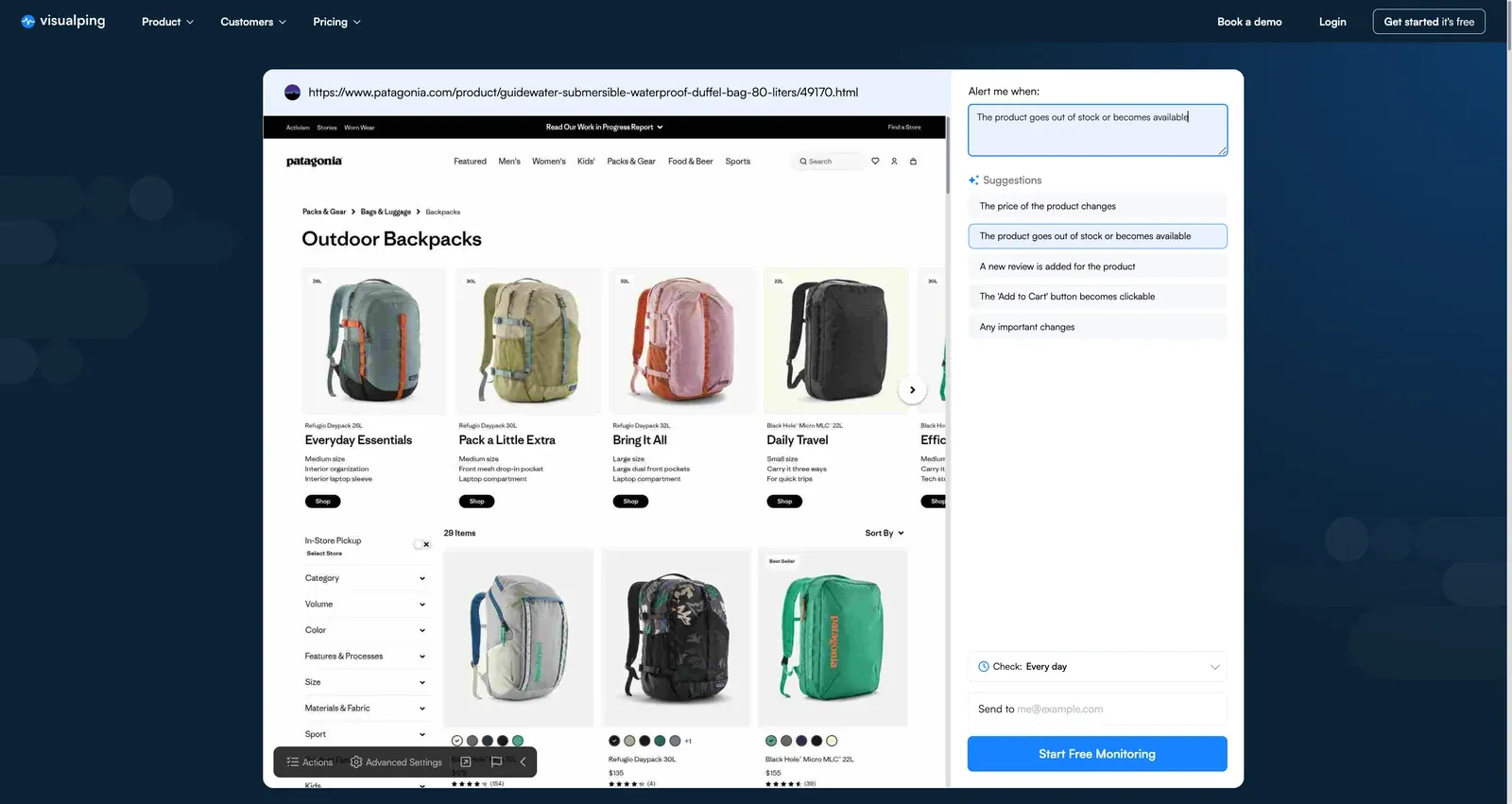The height and width of the screenshot is (804, 1512).
Task: Open the Patagonia search field
Action: point(827,162)
